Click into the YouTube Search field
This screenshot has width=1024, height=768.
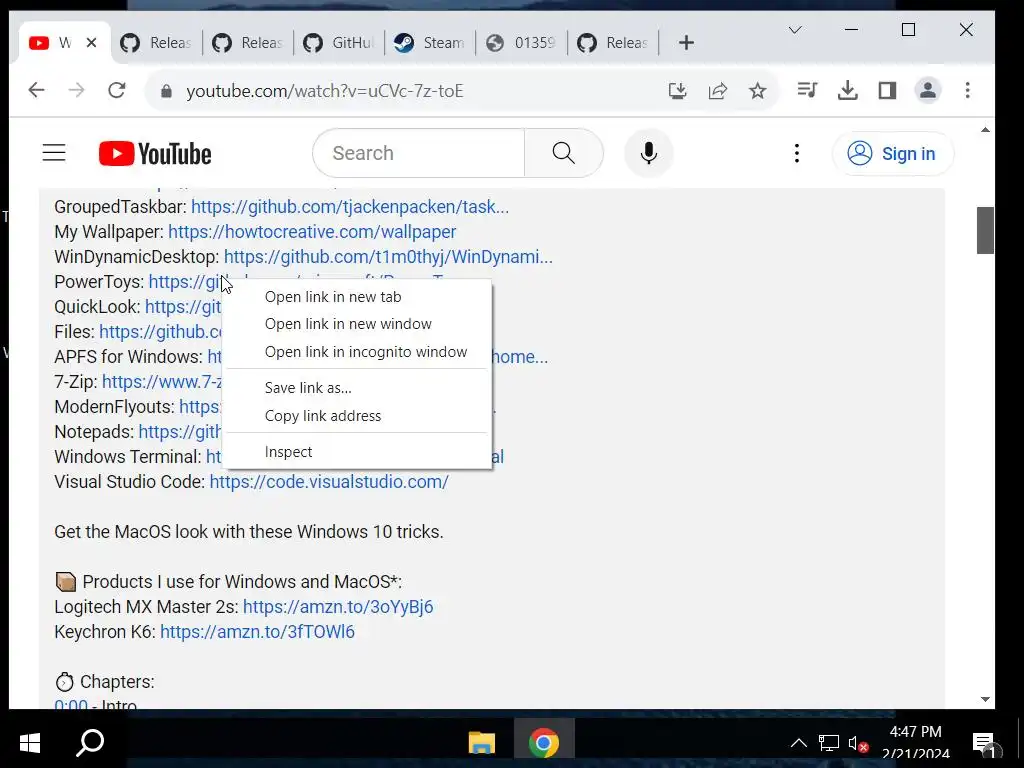coord(419,153)
